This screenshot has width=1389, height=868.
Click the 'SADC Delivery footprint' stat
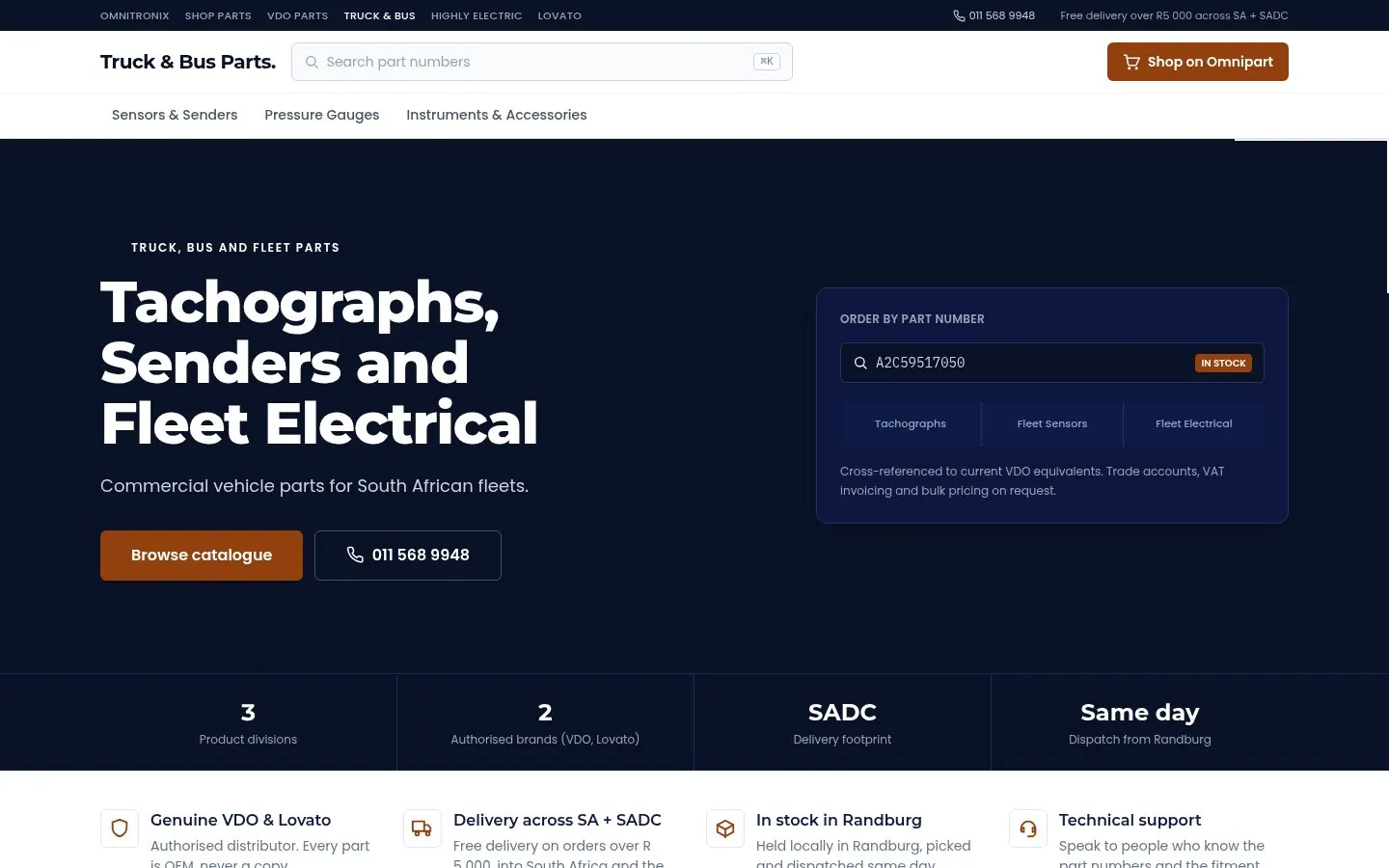[842, 723]
